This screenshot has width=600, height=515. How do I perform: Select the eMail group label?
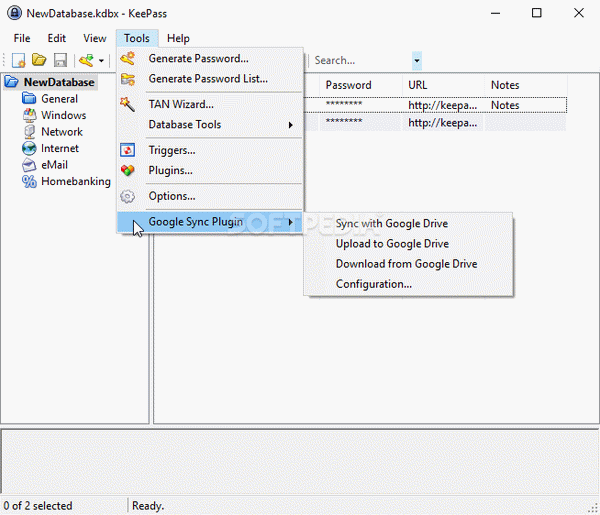point(54,165)
